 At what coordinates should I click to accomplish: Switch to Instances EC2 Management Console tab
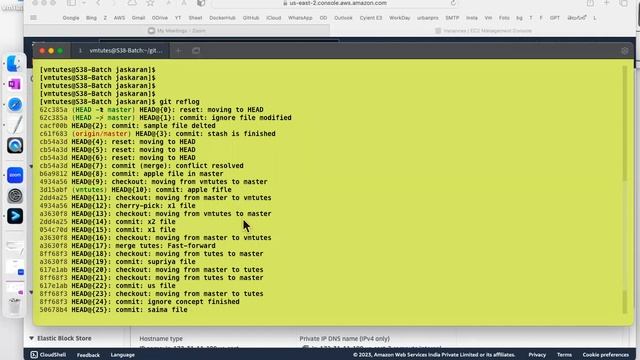pyautogui.click(x=483, y=31)
